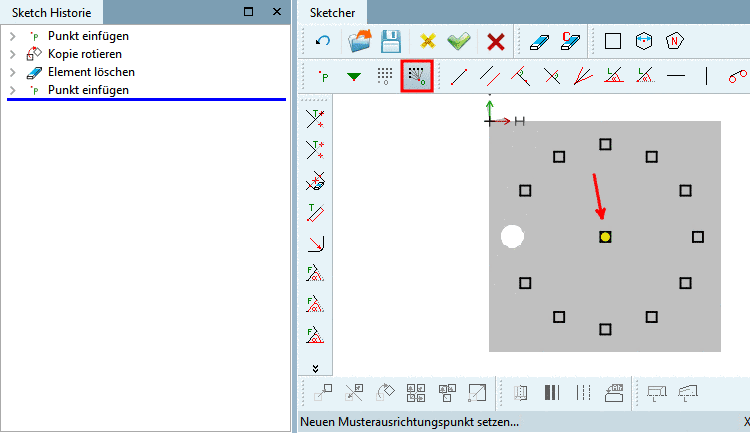The image size is (750, 433).
Task: Cancel the sketch with the red X icon
Action: pos(496,42)
